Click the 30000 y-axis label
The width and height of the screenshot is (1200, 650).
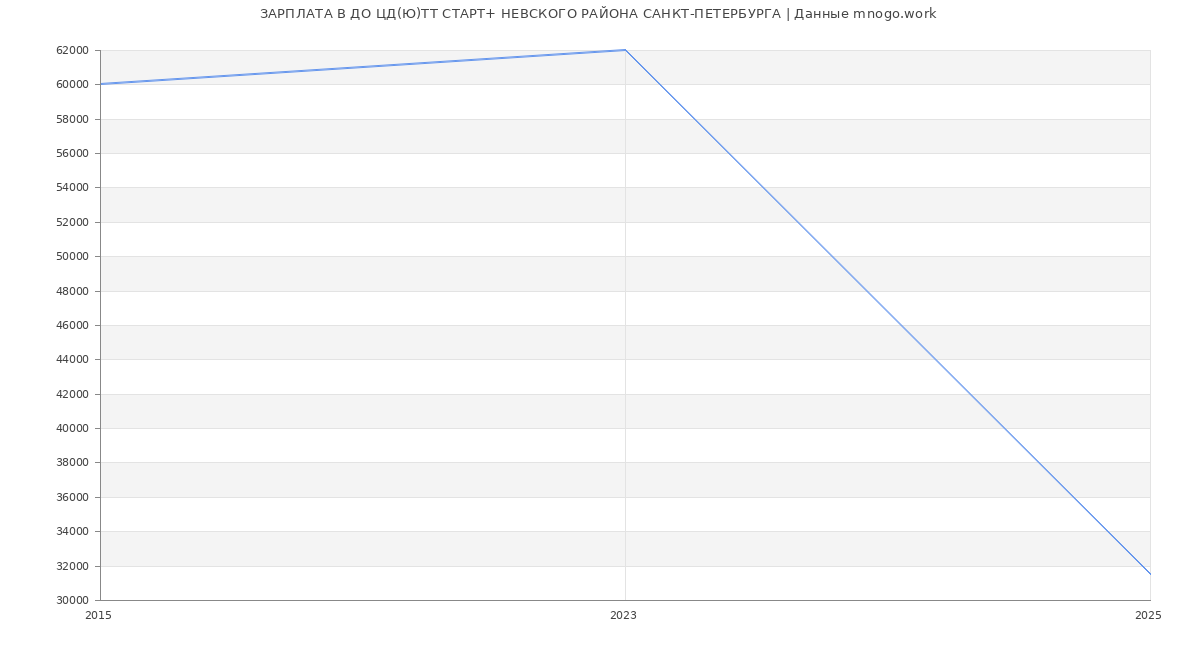coord(72,600)
